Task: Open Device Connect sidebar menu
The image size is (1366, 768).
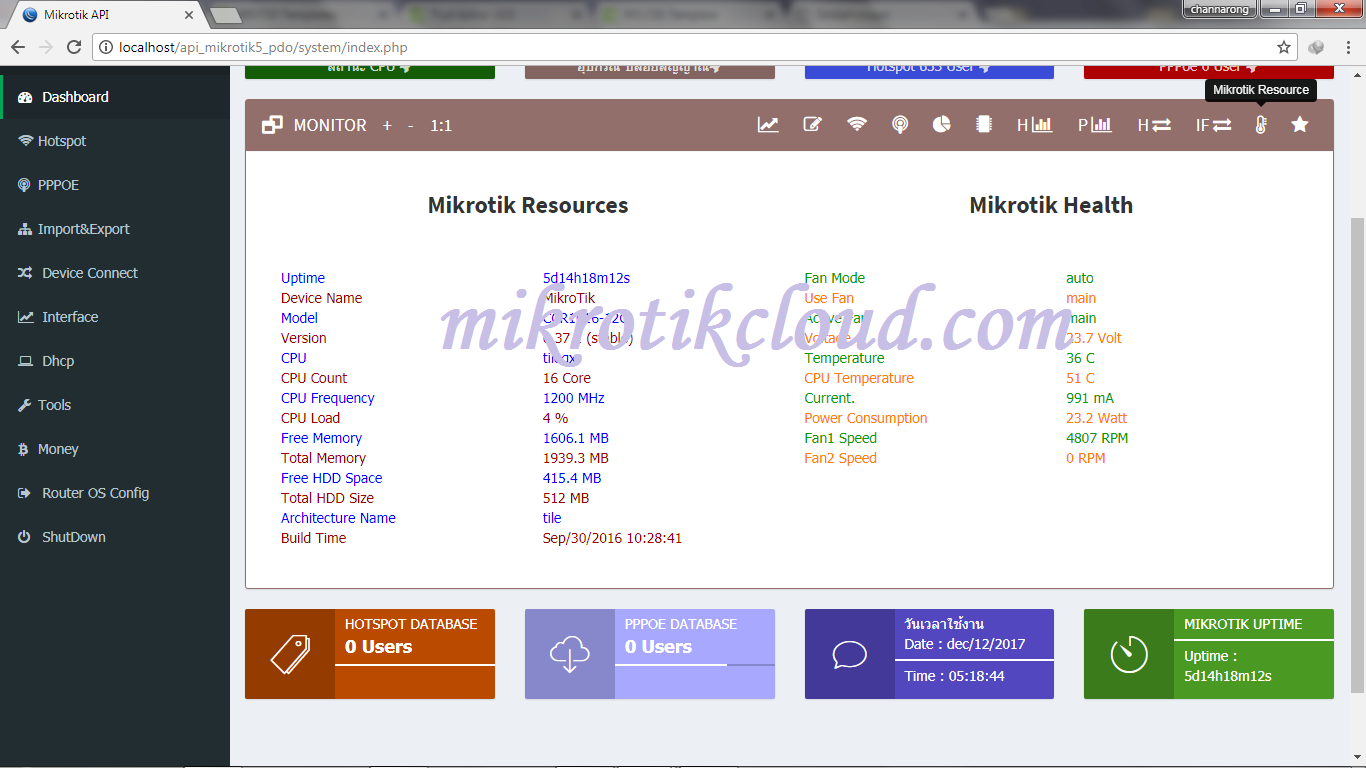Action: (115, 273)
